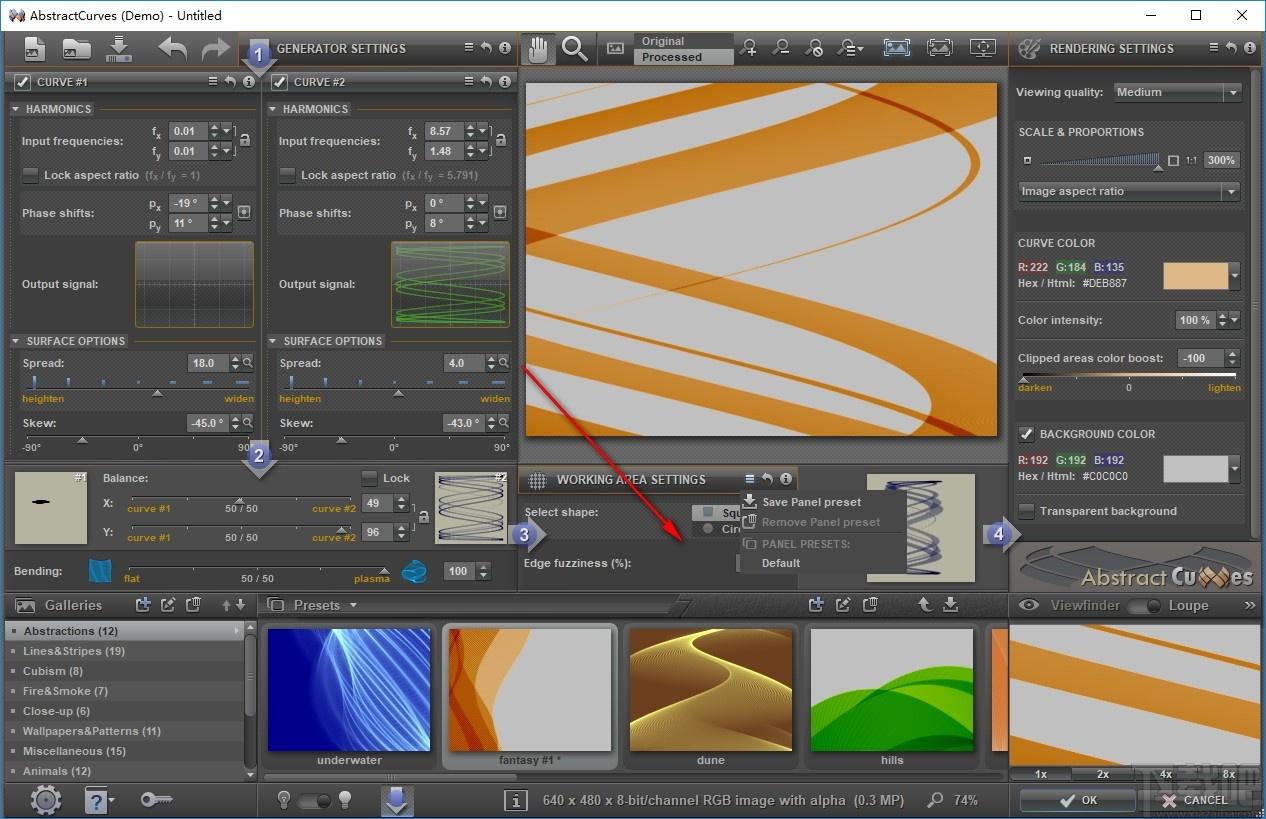Click the save/export download icon in top toolbar
The width and height of the screenshot is (1266, 819).
tap(119, 48)
